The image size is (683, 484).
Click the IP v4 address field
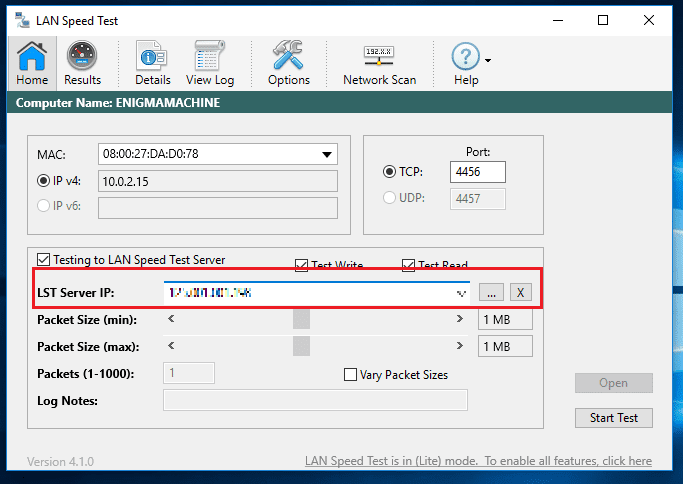coord(218,181)
